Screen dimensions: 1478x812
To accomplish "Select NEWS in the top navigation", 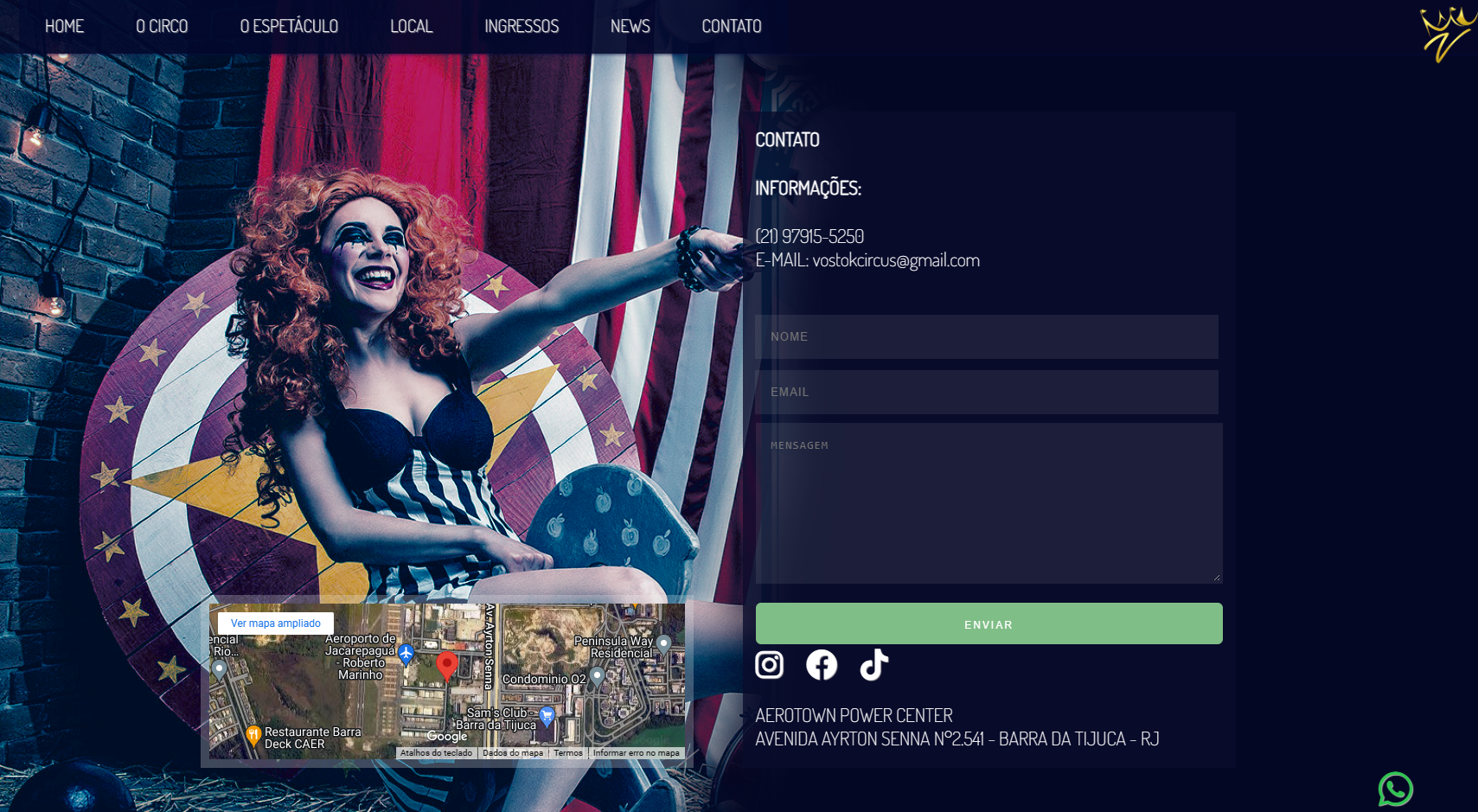I will (x=630, y=27).
